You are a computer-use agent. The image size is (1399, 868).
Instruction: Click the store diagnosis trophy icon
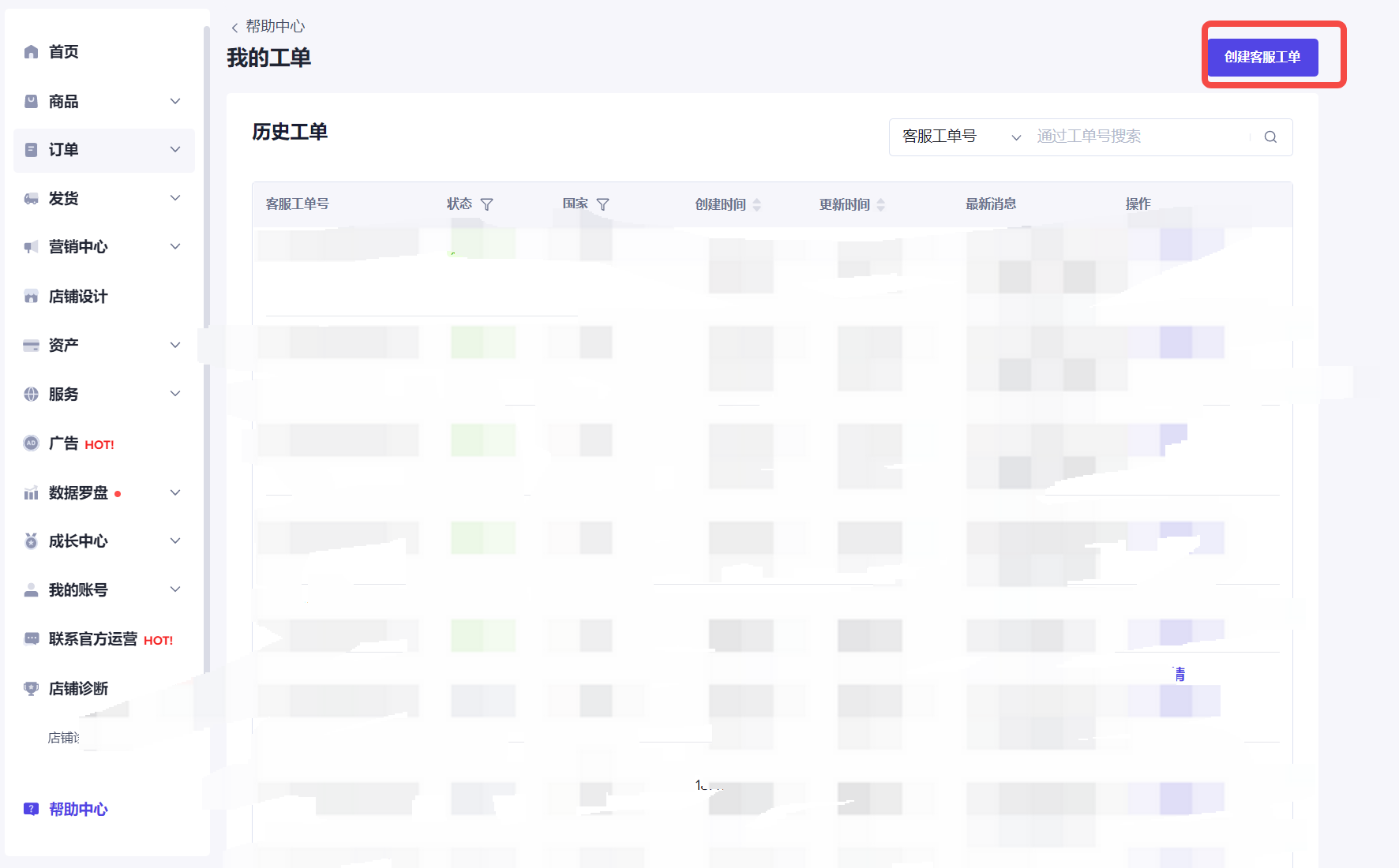click(32, 688)
